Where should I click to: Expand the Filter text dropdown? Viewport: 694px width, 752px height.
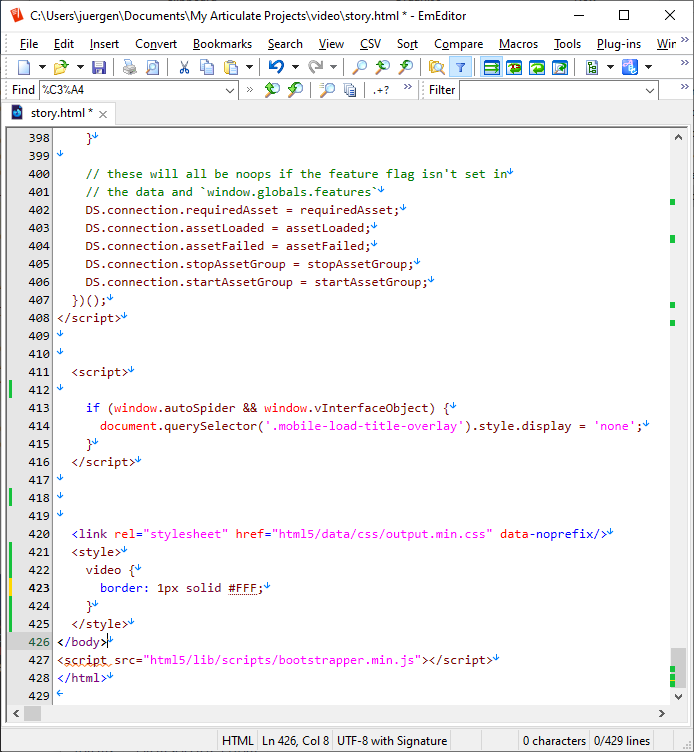(650, 90)
